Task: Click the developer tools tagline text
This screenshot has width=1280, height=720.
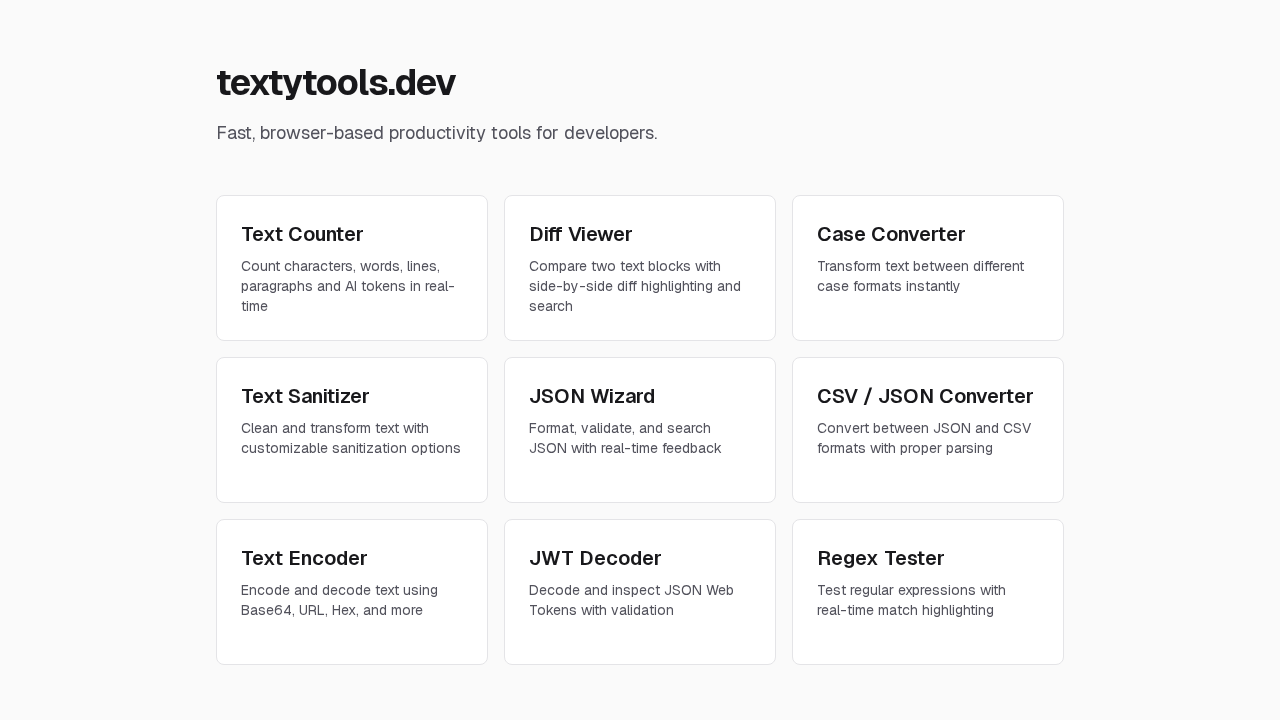Action: tap(437, 133)
